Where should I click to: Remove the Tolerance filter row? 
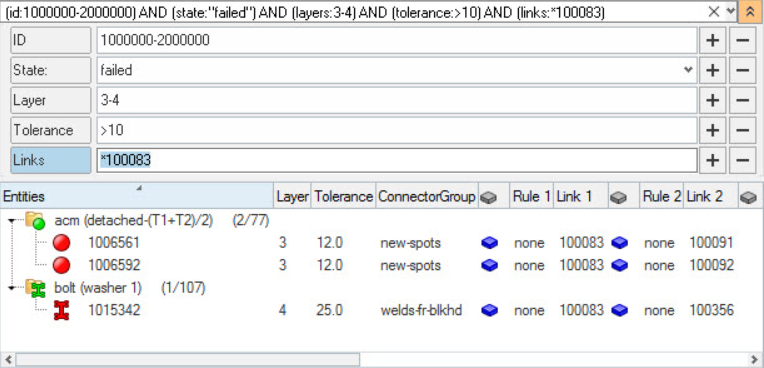[742, 130]
